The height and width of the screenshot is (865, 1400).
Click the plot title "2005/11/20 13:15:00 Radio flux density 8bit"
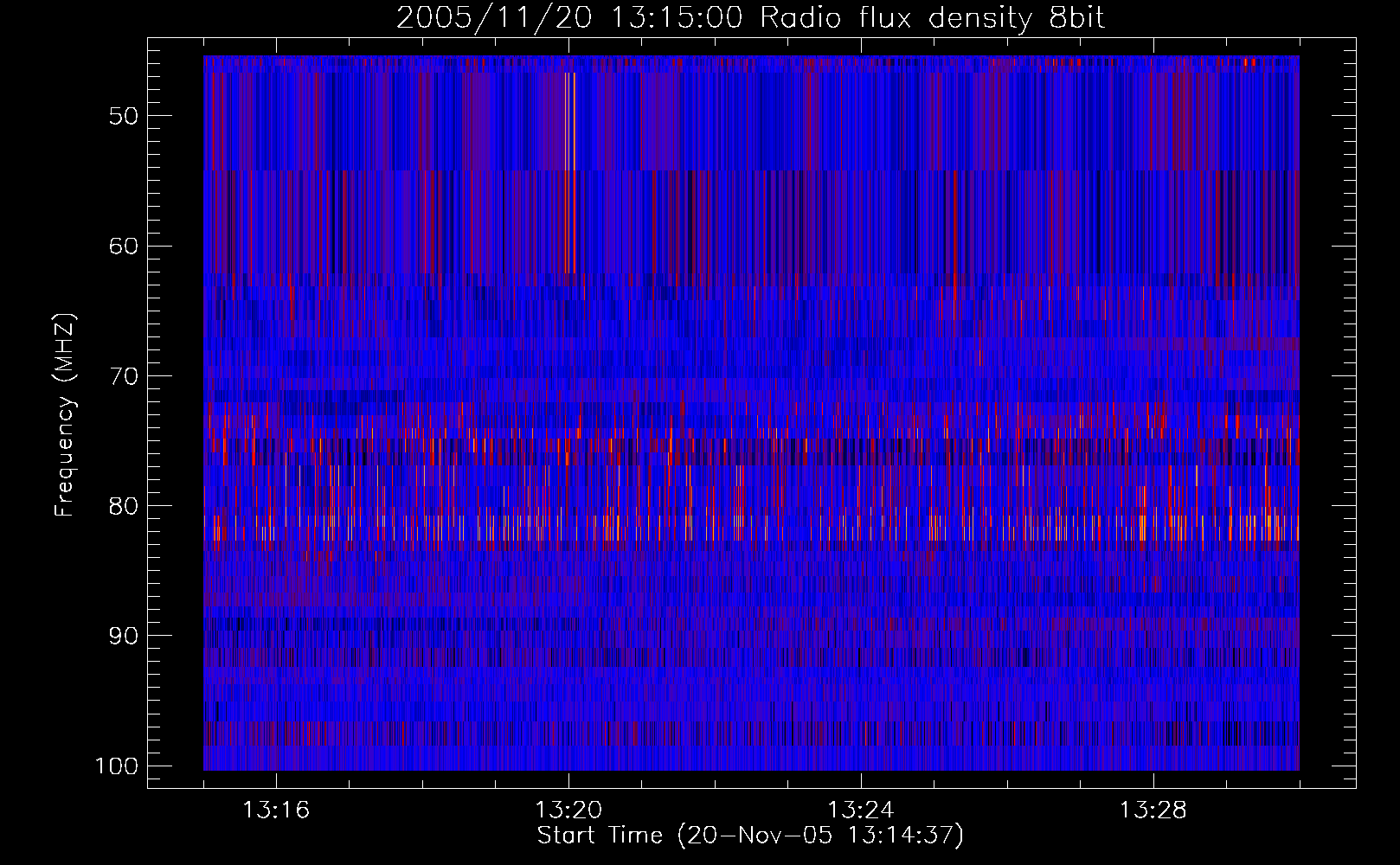pyautogui.click(x=750, y=18)
